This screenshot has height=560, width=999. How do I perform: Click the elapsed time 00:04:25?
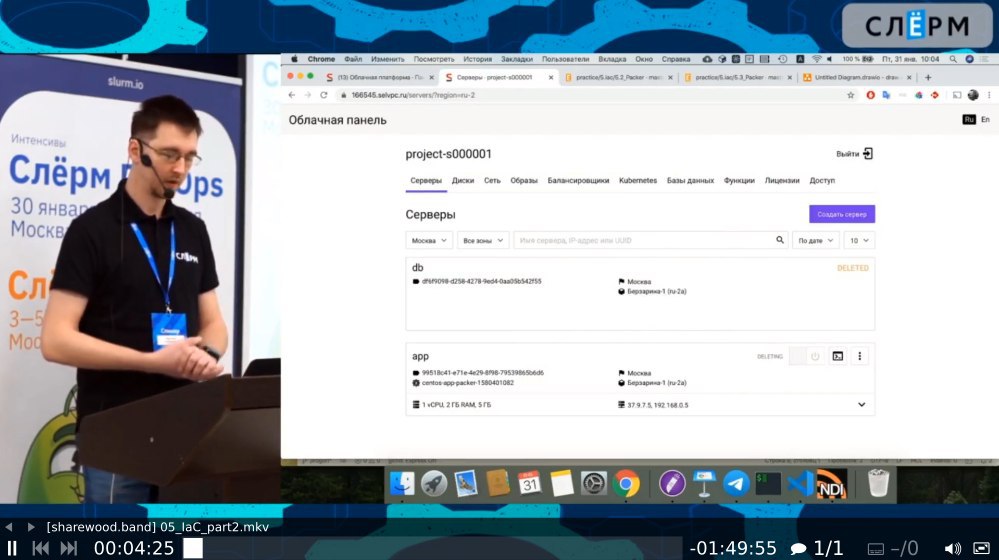coord(134,549)
